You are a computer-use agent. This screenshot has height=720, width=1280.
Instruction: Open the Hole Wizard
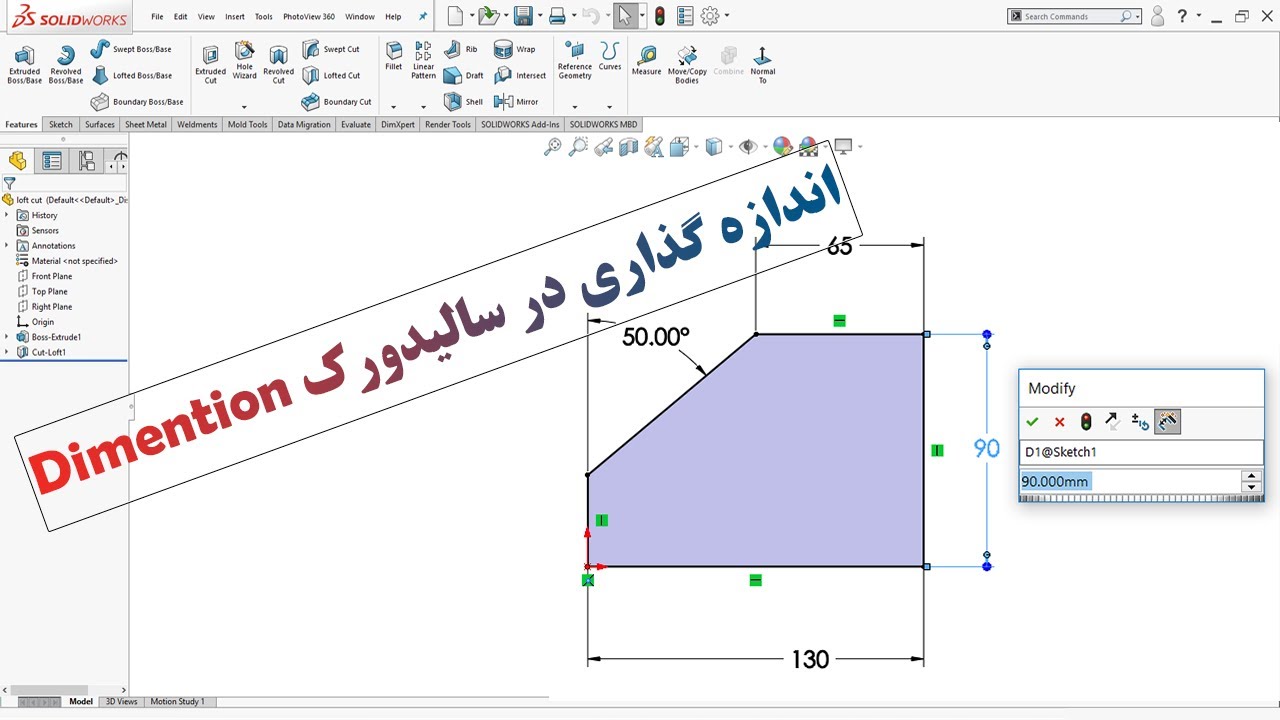pos(245,60)
